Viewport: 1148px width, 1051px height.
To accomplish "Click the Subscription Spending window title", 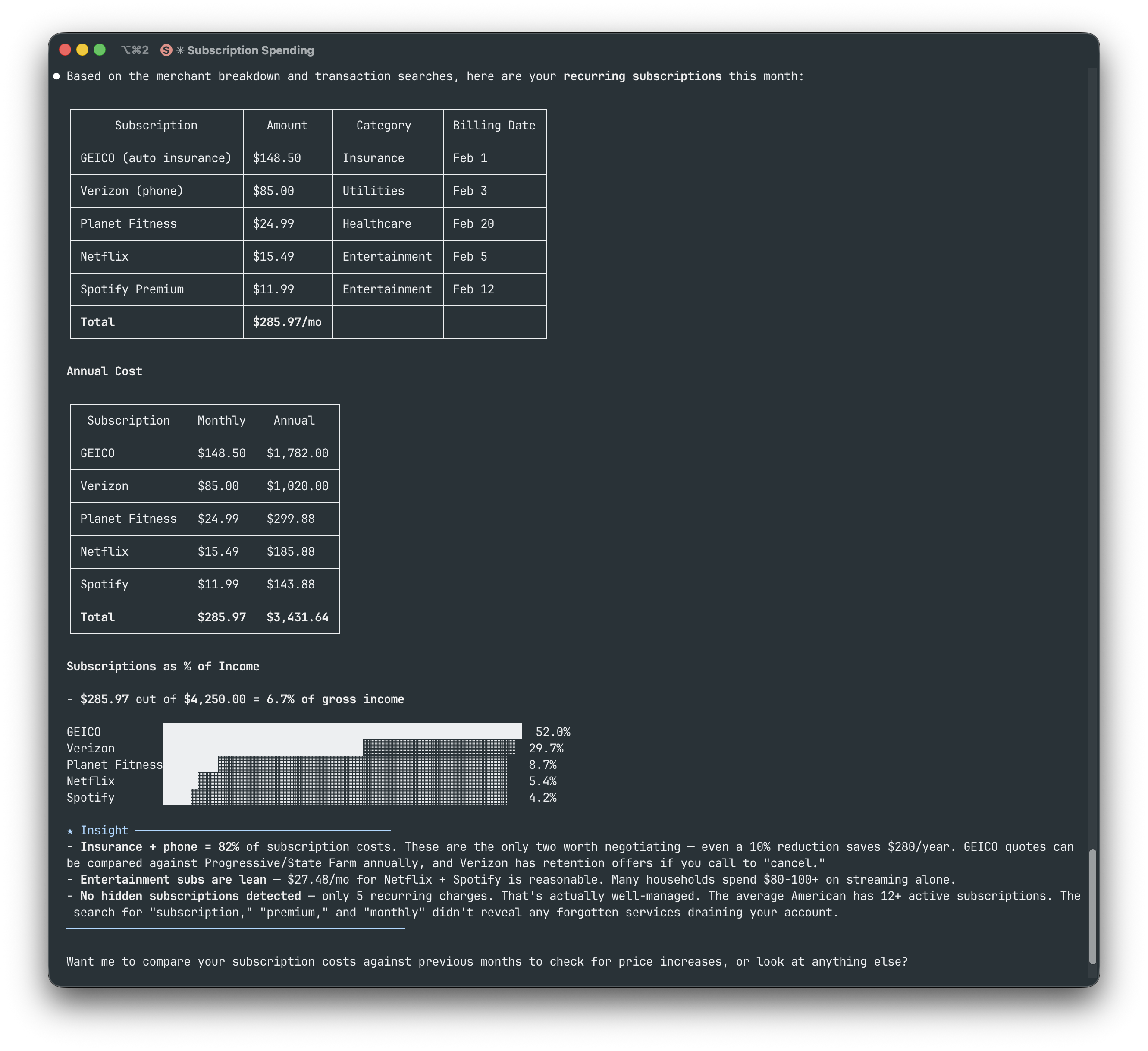I will click(250, 50).
